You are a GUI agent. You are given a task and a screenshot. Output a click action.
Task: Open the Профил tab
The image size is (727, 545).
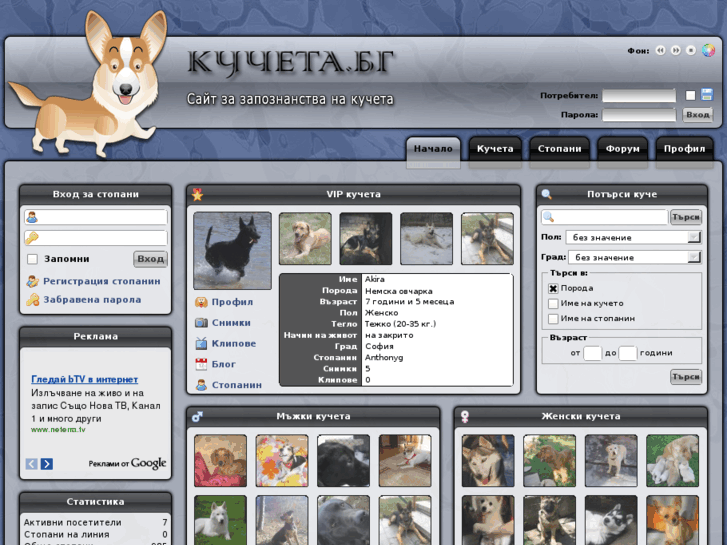[x=684, y=149]
